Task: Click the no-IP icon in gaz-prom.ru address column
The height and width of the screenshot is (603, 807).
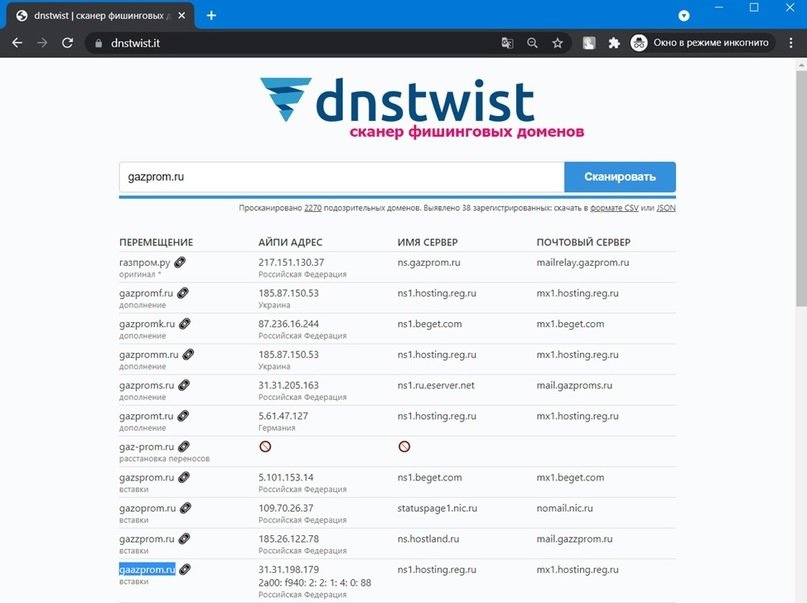Action: coord(265,447)
